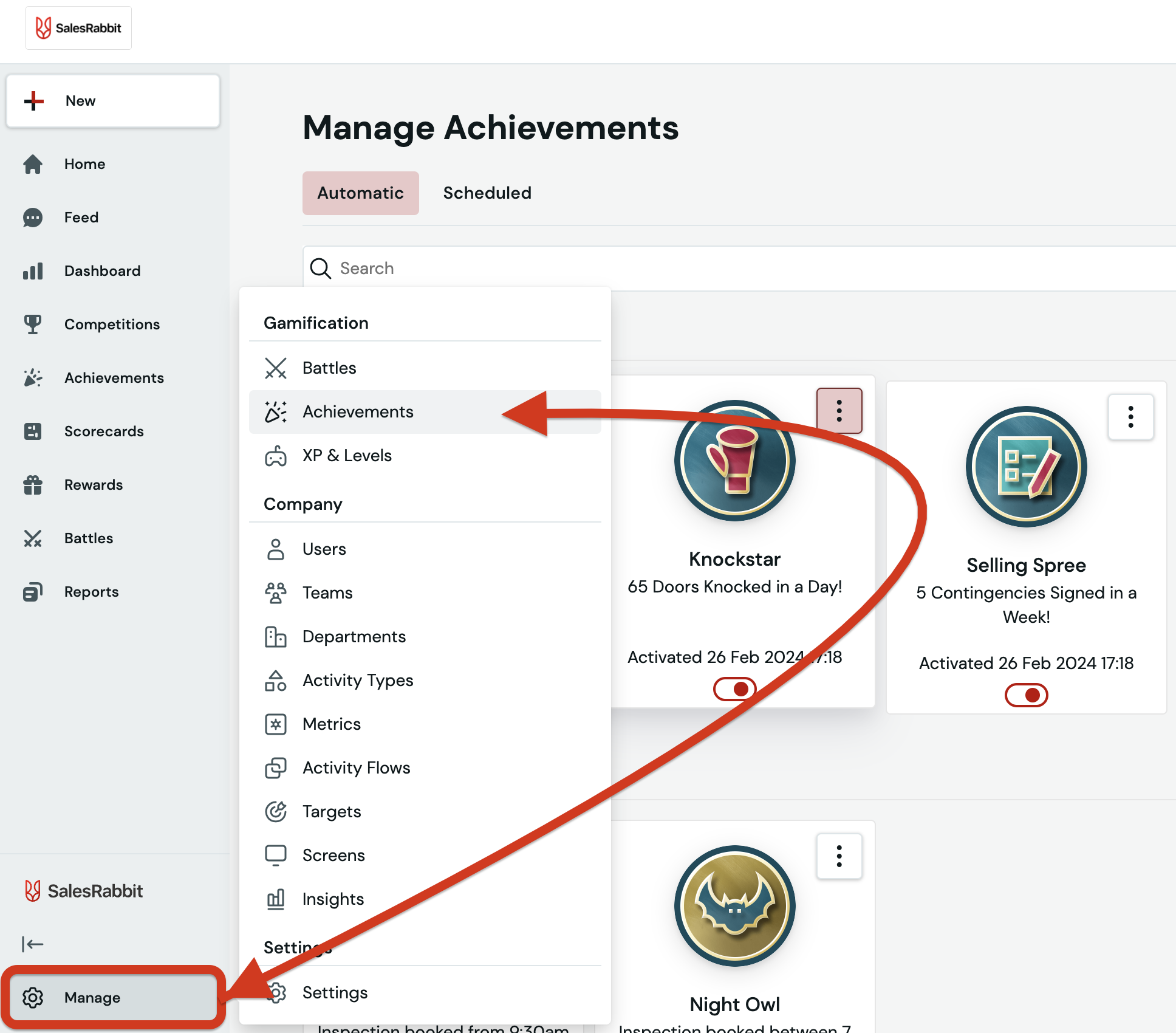The width and height of the screenshot is (1176, 1033).
Task: Click the Metrics asterisk icon
Action: (276, 724)
